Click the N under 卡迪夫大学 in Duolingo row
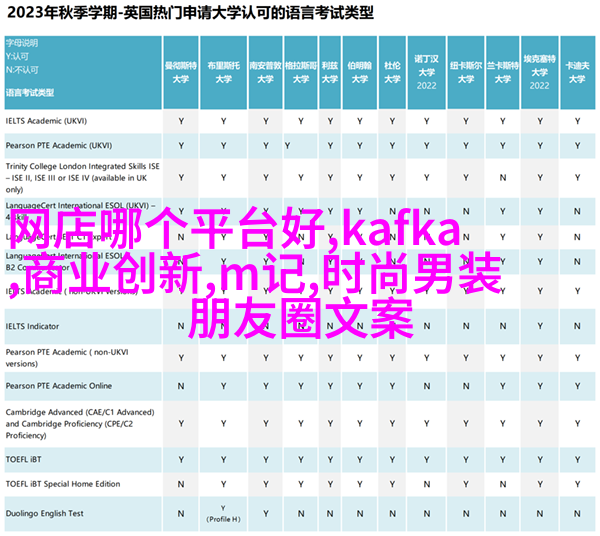Image resolution: width=600 pixels, height=536 pixels. tap(577, 513)
